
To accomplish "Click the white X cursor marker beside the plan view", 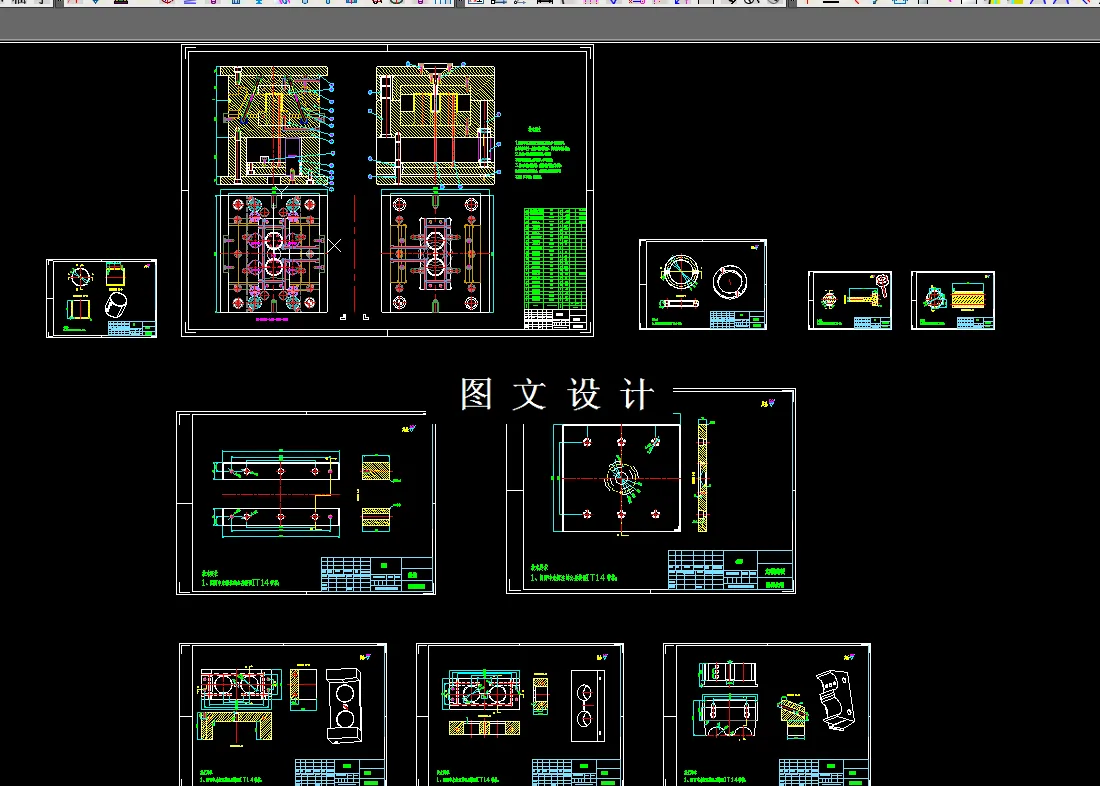I will 335,245.
